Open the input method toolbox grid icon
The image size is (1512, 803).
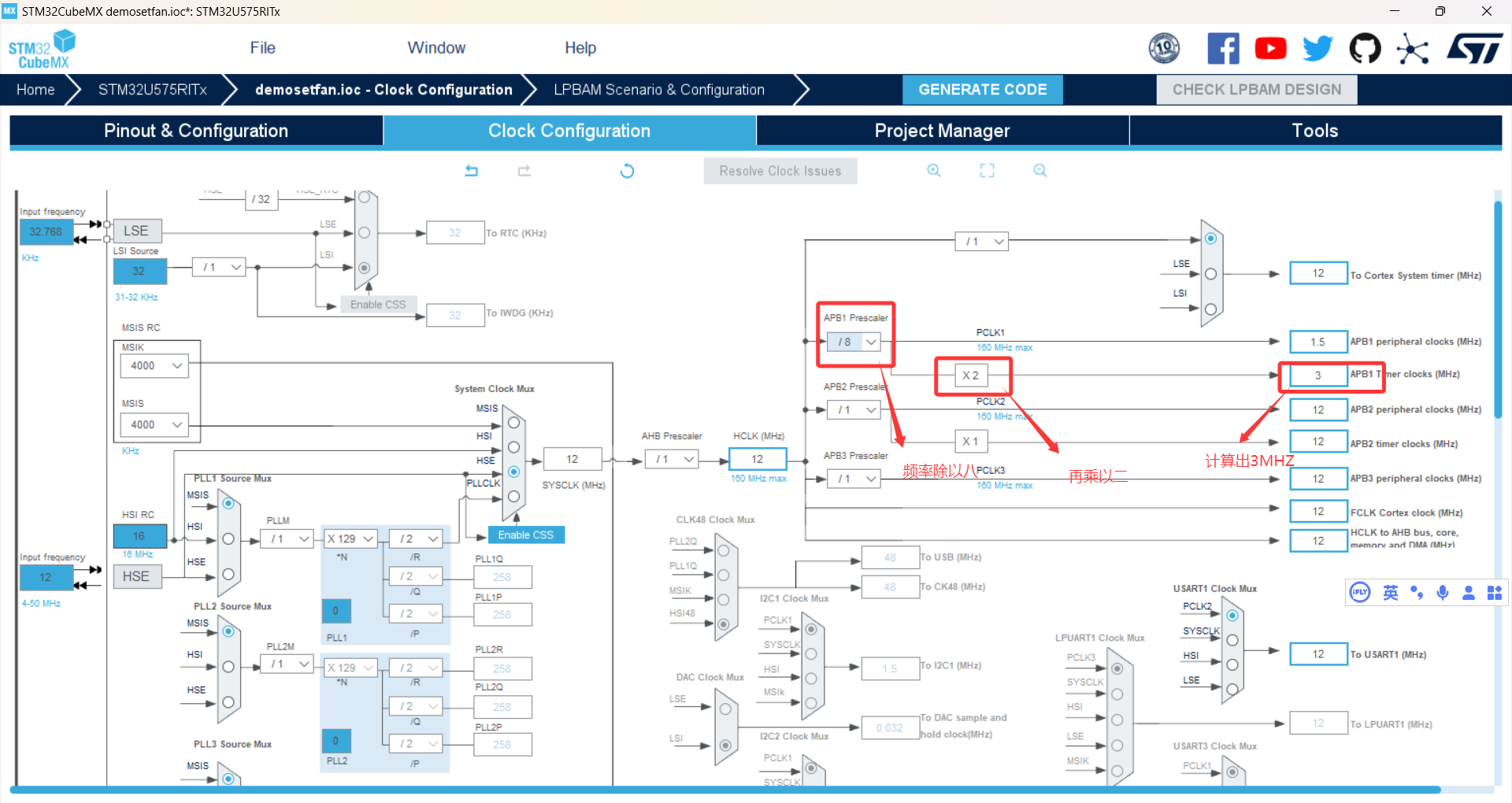1495,593
